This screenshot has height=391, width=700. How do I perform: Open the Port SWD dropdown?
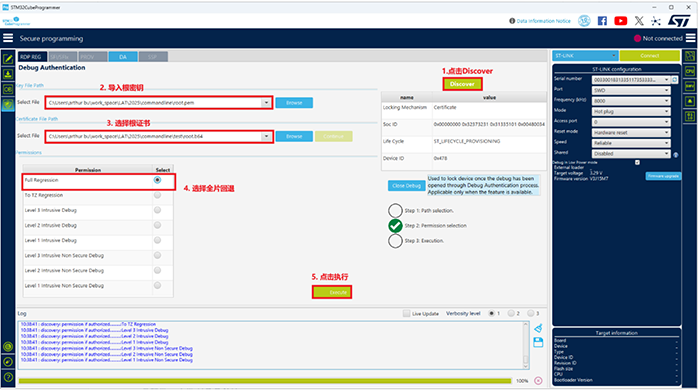631,90
